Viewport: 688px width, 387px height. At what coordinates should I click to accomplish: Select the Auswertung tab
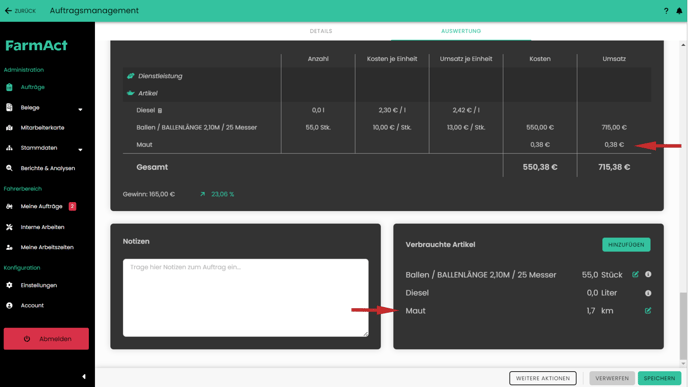[x=461, y=31]
